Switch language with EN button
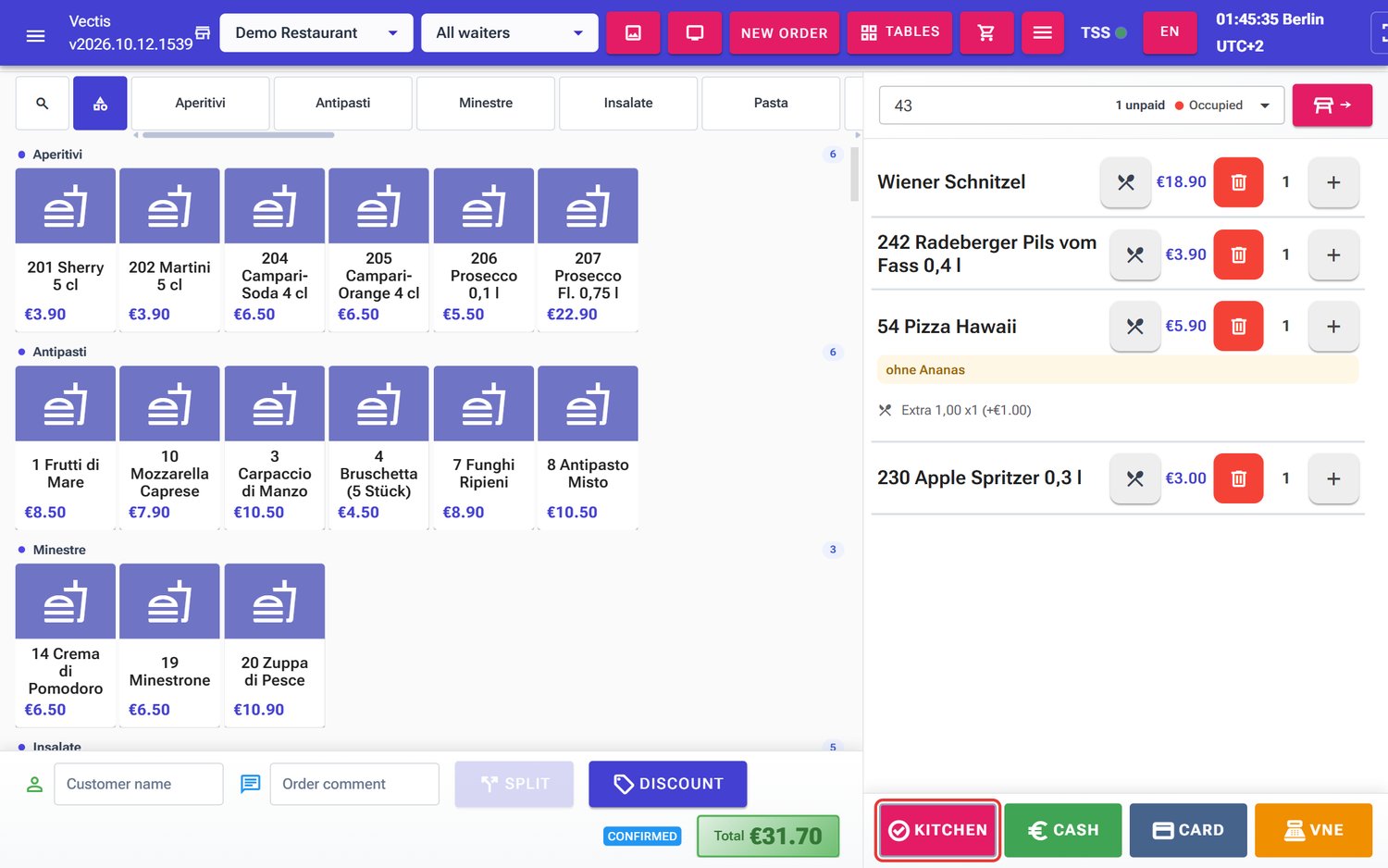 1170,33
